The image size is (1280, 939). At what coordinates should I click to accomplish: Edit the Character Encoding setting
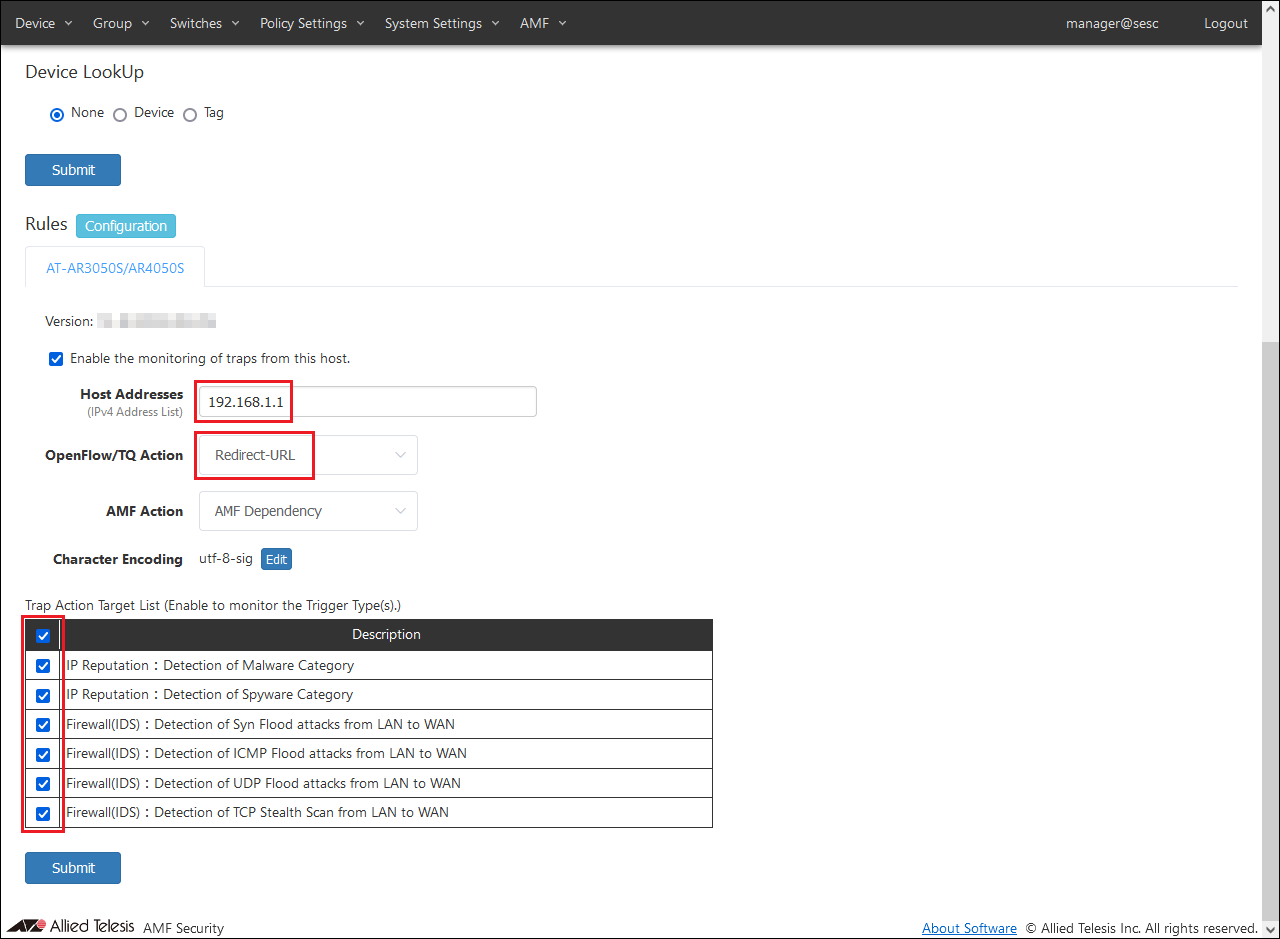point(276,560)
